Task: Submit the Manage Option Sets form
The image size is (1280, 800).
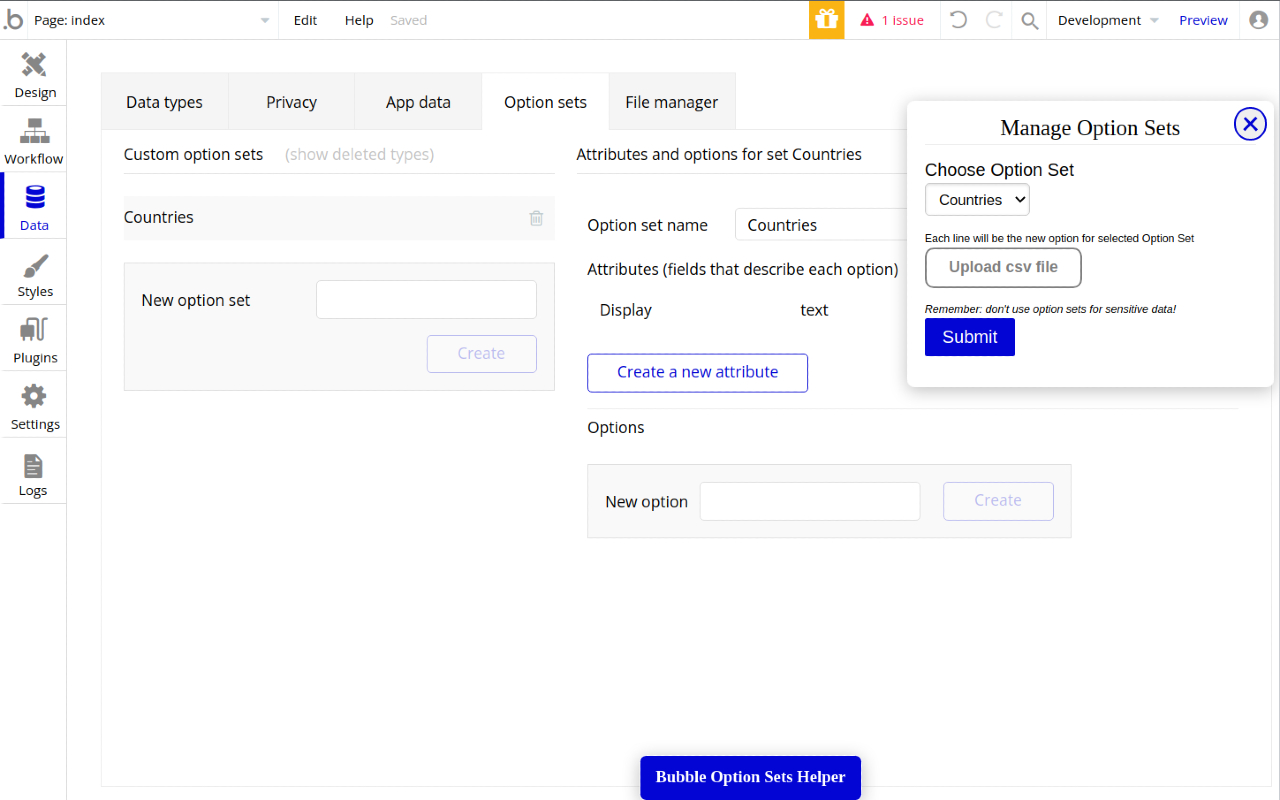Action: 969,337
